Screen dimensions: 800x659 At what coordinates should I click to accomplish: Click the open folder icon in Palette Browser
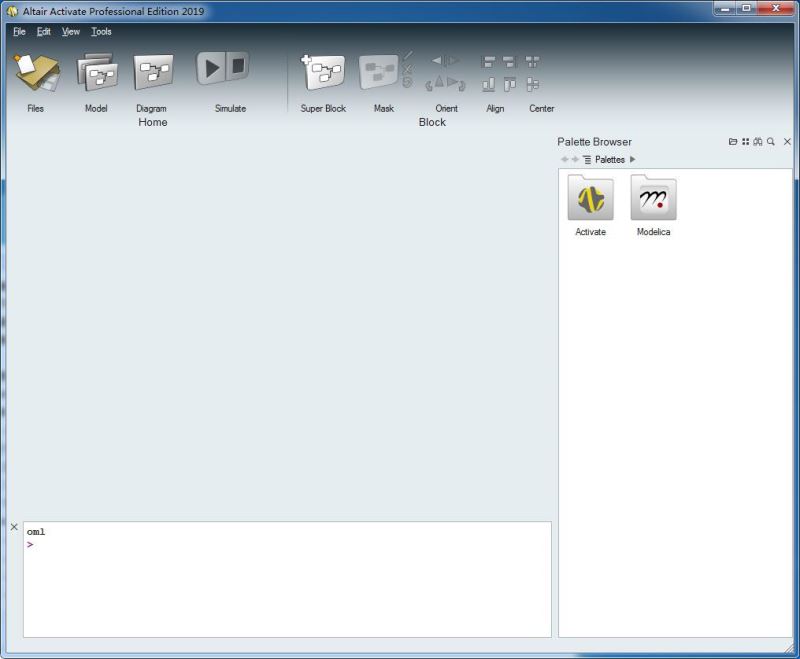[x=733, y=141]
